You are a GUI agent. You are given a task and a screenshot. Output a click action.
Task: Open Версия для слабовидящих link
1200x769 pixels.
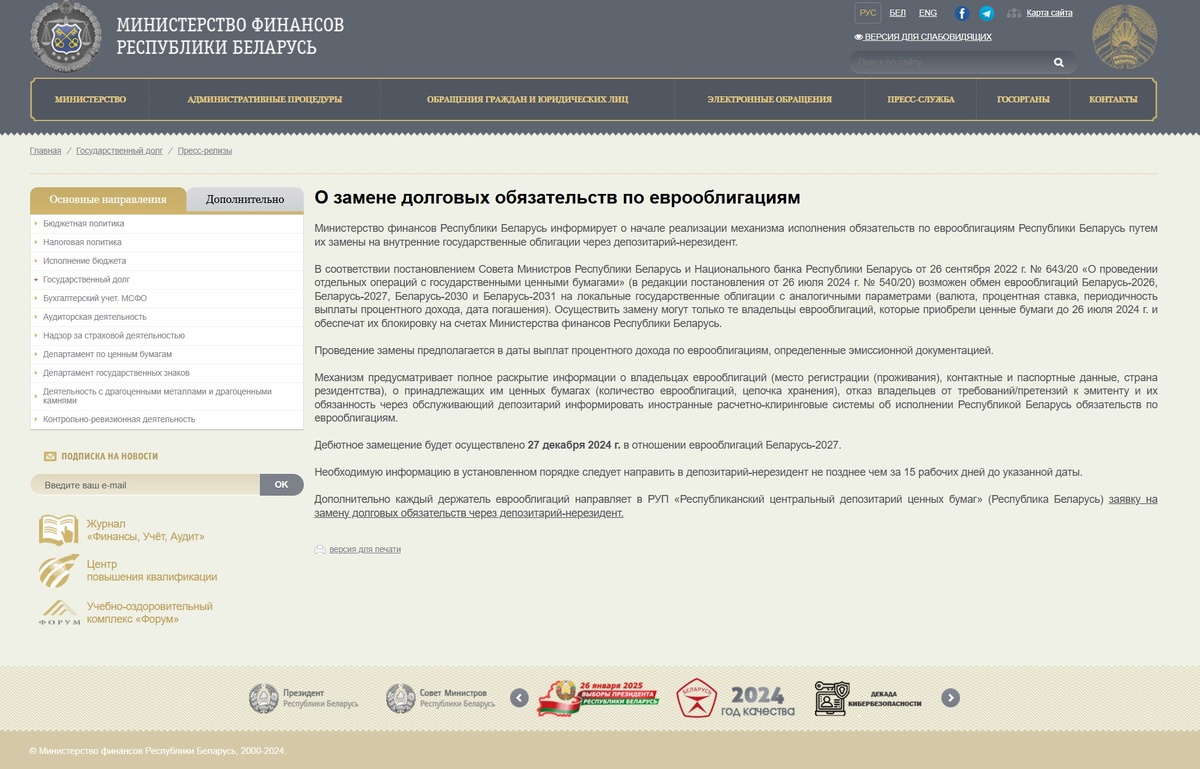pos(928,37)
